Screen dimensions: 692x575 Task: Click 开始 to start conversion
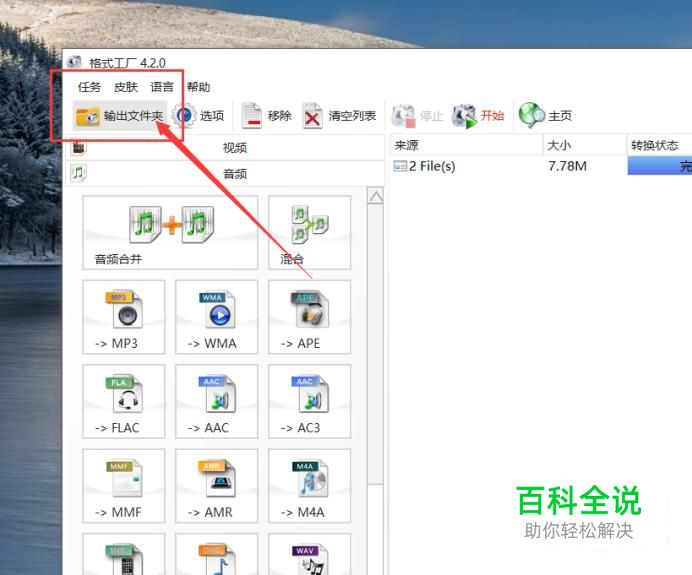click(478, 116)
